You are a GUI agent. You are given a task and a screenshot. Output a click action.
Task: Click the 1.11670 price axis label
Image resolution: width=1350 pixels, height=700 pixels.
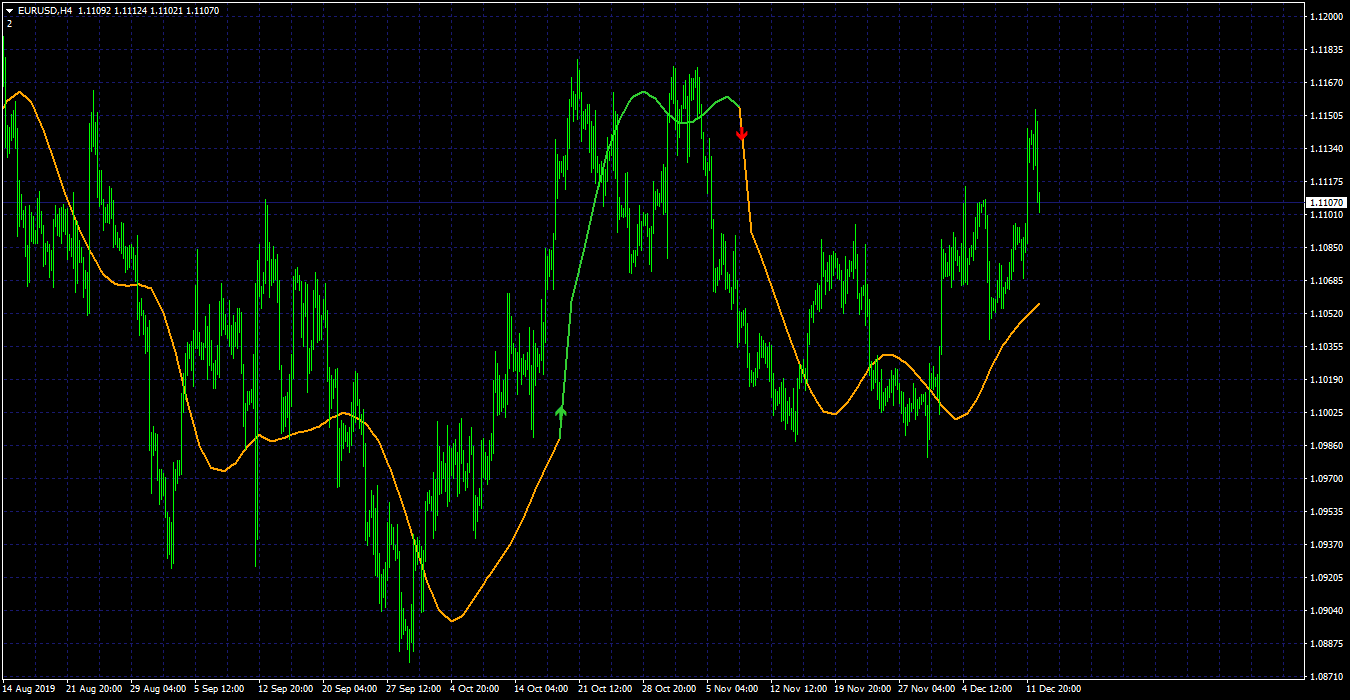pos(1327,83)
